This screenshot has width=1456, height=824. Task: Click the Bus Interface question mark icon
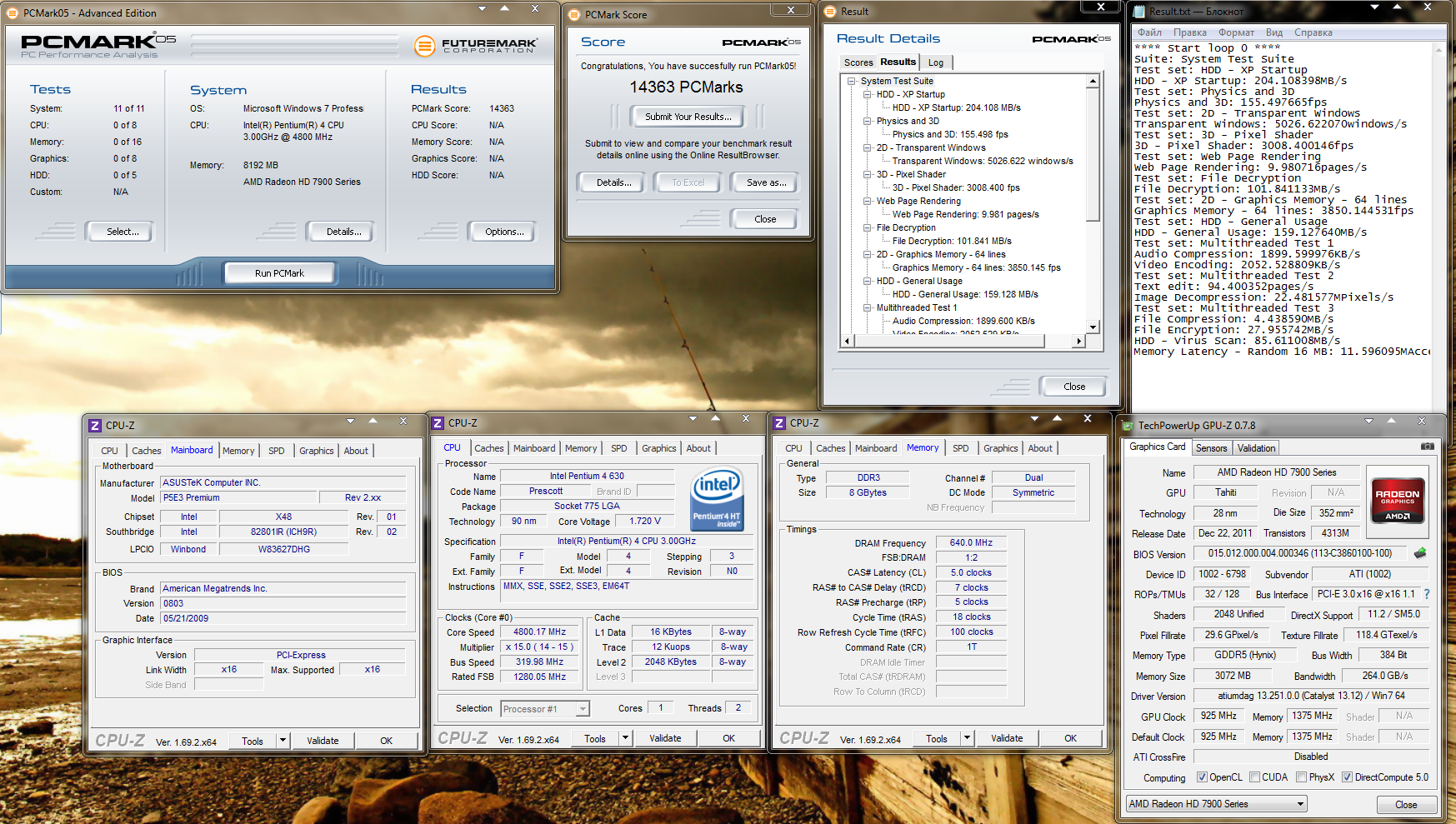(x=1427, y=594)
